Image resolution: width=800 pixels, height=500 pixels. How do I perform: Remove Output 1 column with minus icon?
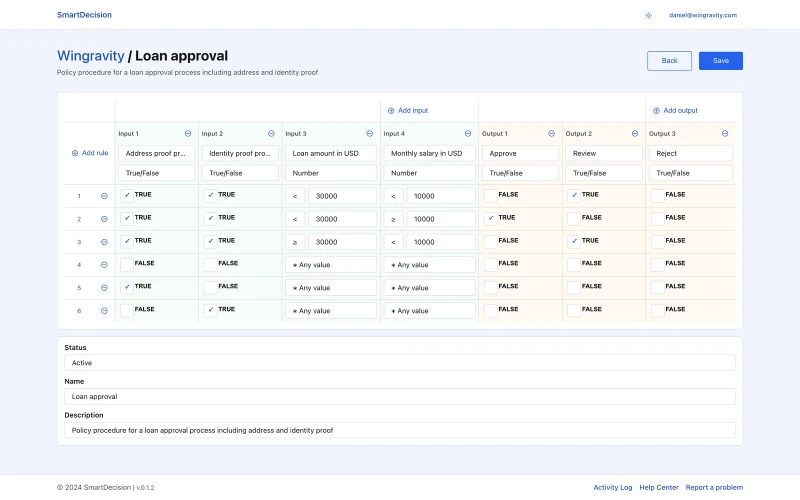551,134
